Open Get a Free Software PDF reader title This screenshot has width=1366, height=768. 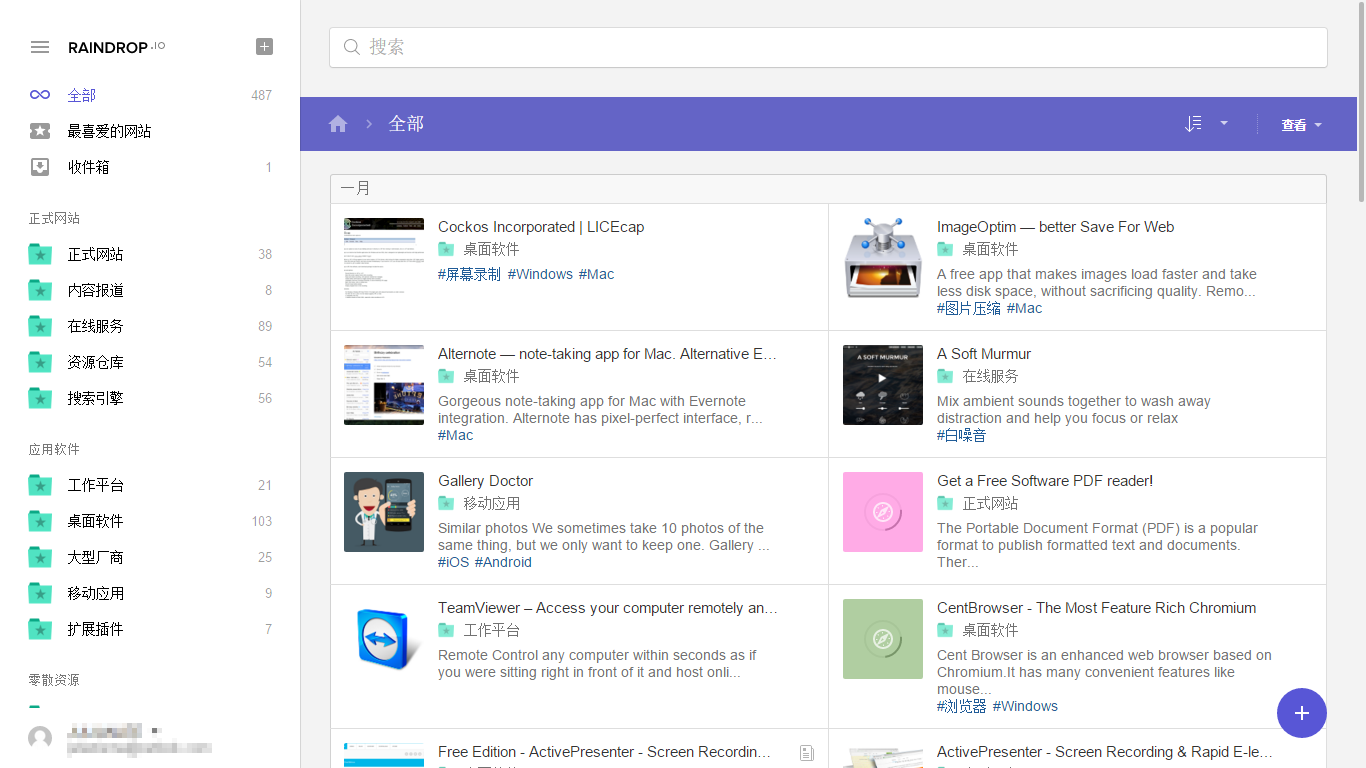(1045, 481)
